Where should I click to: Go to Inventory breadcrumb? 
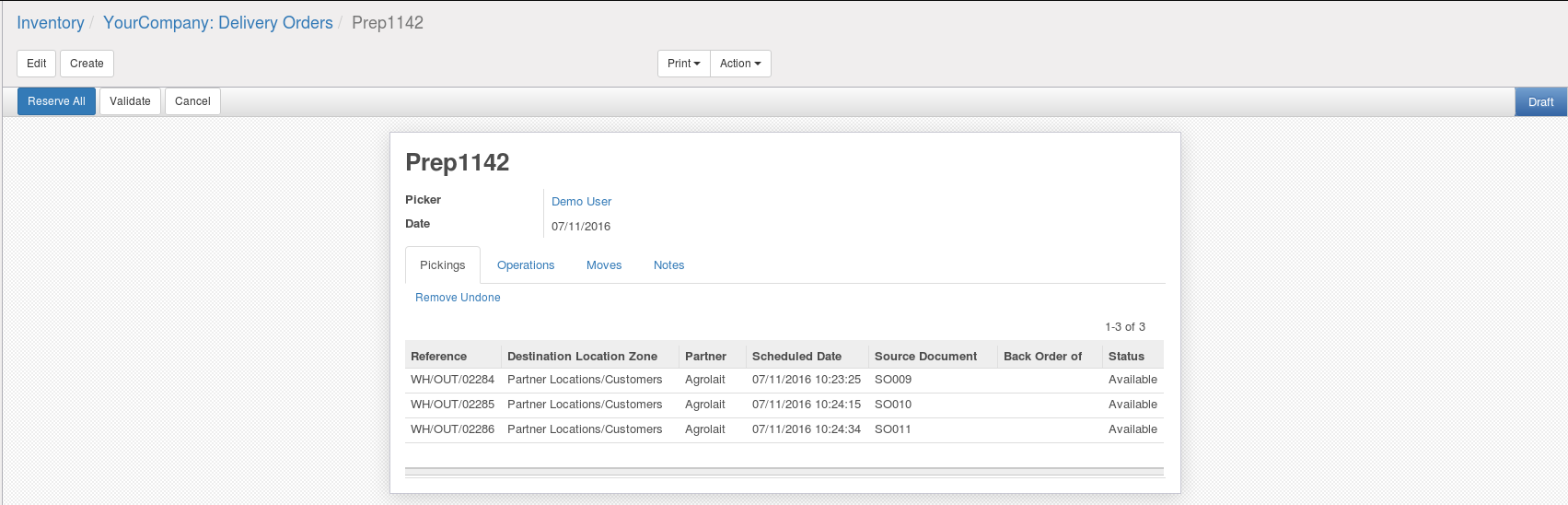pyautogui.click(x=51, y=23)
